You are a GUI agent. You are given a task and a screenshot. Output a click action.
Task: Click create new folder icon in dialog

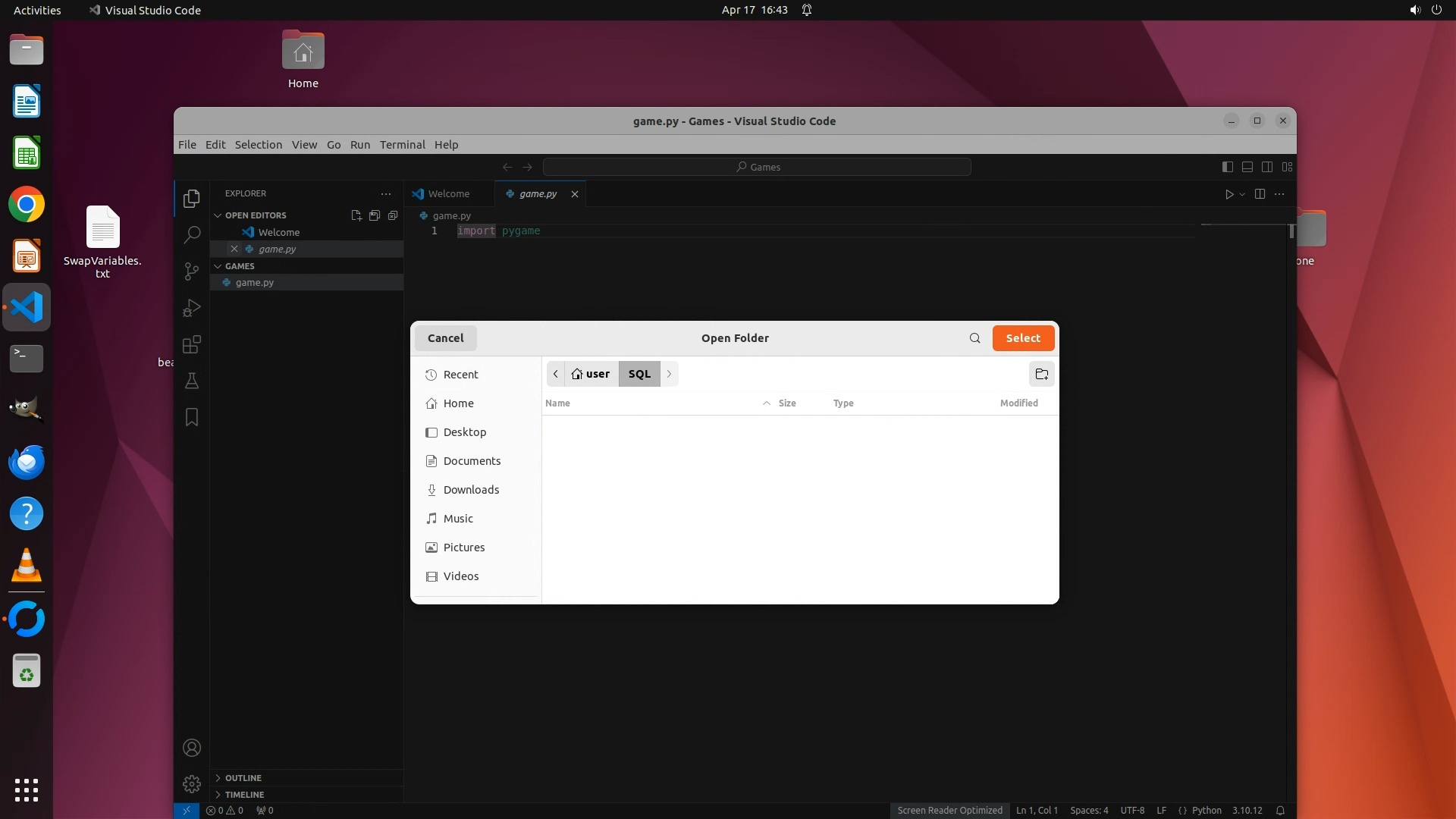pyautogui.click(x=1041, y=374)
